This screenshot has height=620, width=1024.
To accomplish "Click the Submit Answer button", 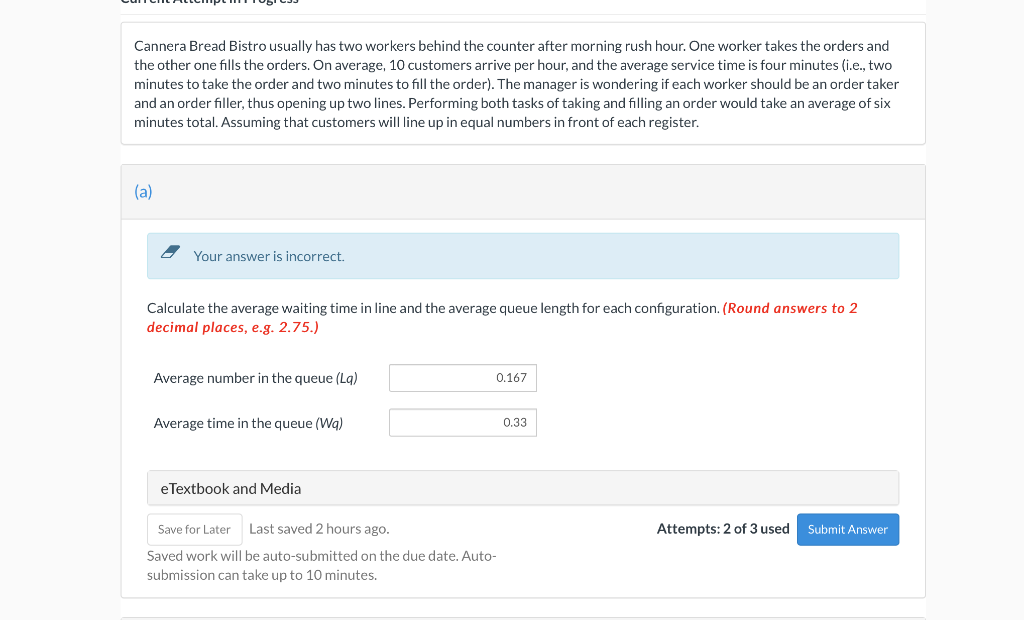I will pyautogui.click(x=847, y=529).
